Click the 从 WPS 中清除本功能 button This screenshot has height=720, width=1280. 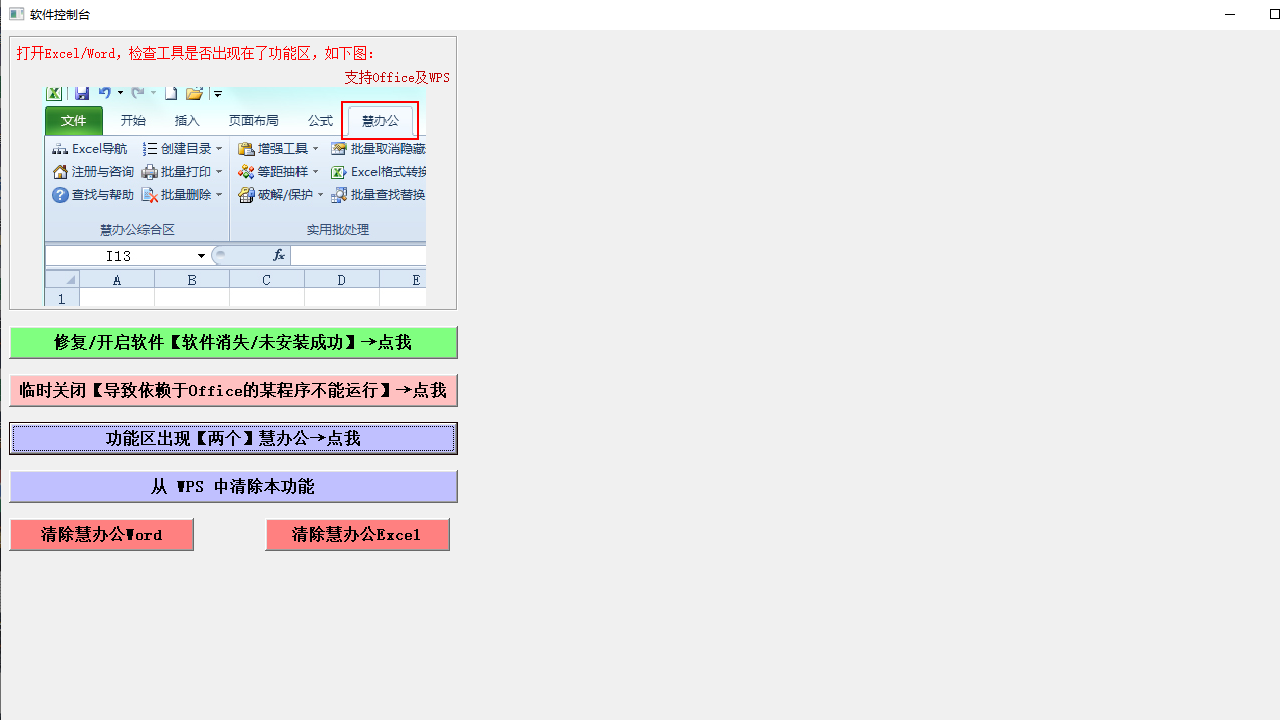[233, 487]
